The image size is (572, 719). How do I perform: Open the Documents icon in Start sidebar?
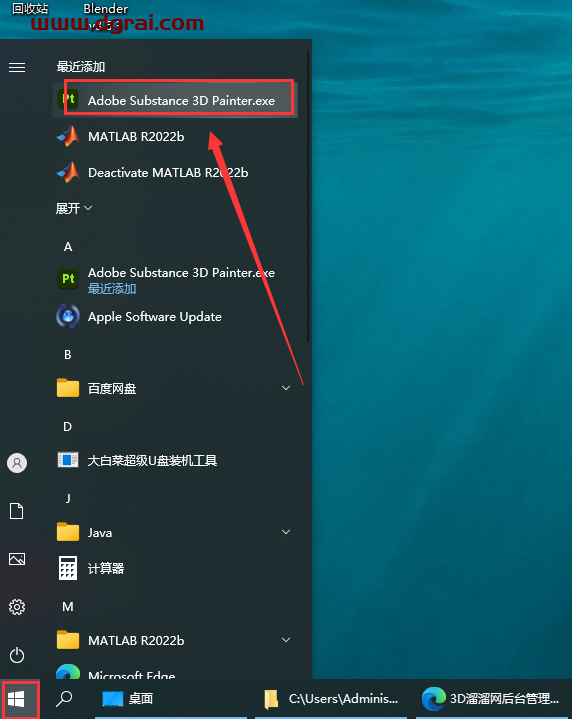coord(17,511)
